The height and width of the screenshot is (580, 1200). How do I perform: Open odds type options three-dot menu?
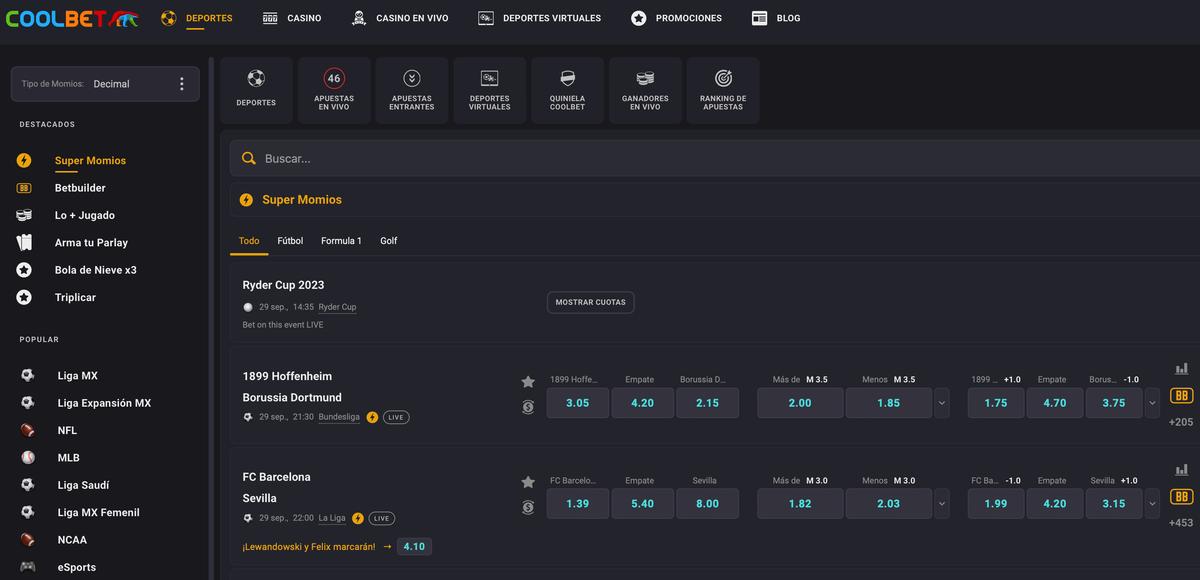181,84
